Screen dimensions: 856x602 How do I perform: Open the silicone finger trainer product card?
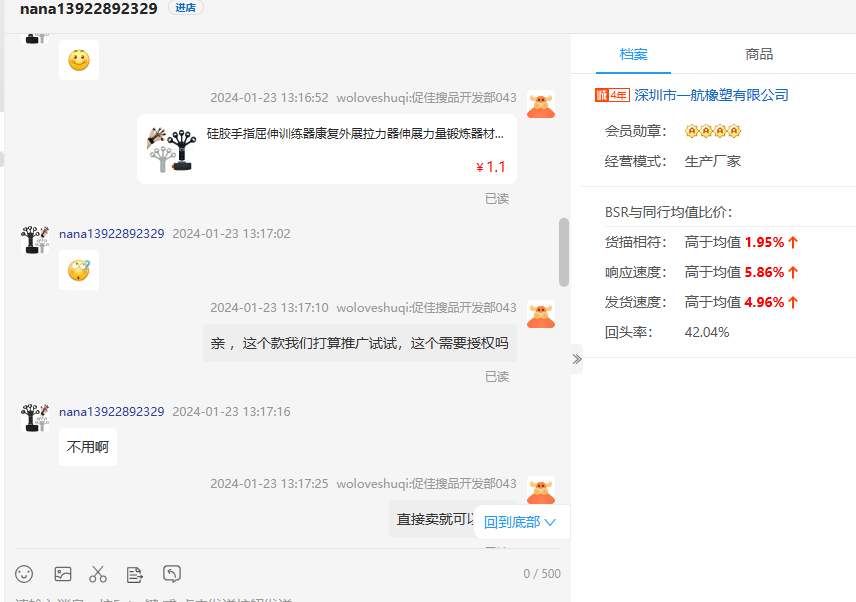pyautogui.click(x=327, y=148)
